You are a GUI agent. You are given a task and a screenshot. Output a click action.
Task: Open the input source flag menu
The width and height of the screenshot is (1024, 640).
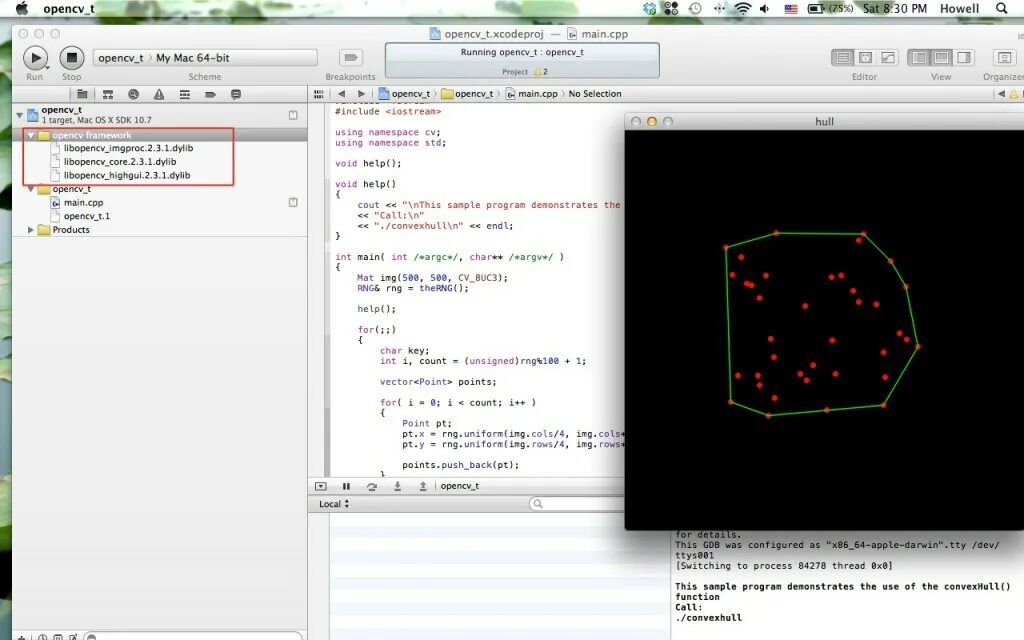pyautogui.click(x=791, y=8)
